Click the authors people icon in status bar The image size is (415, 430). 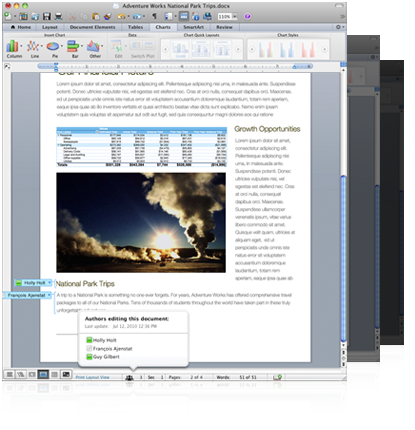pos(129,377)
